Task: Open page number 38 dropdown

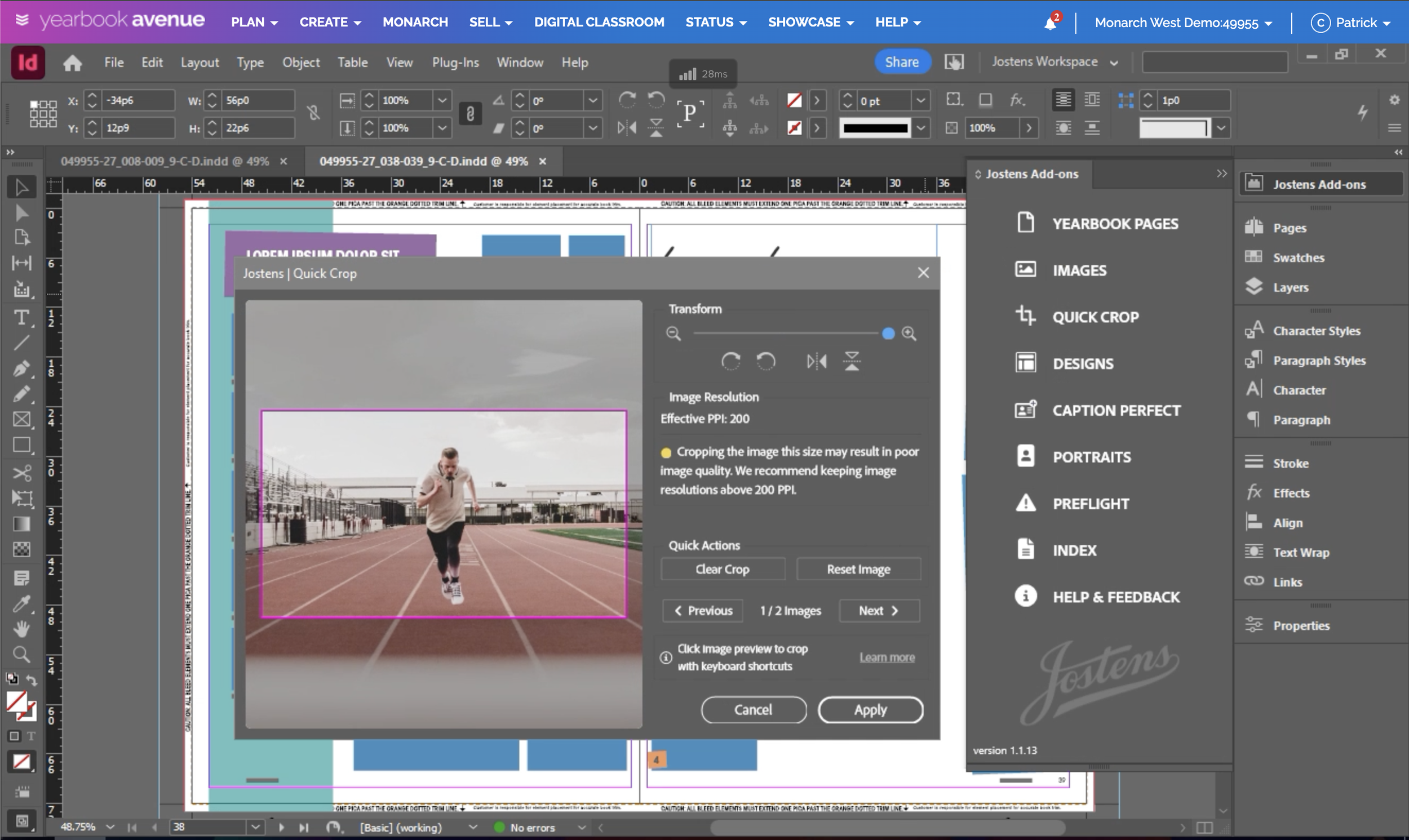Action: click(255, 827)
